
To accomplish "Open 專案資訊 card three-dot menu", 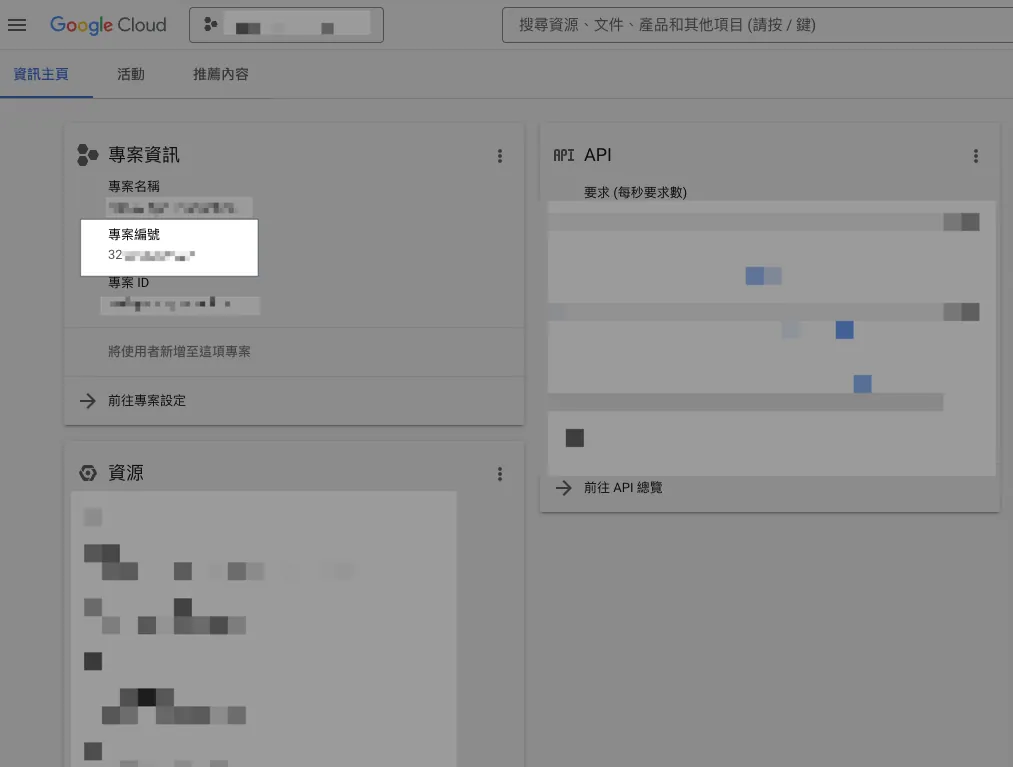I will pyautogui.click(x=500, y=156).
